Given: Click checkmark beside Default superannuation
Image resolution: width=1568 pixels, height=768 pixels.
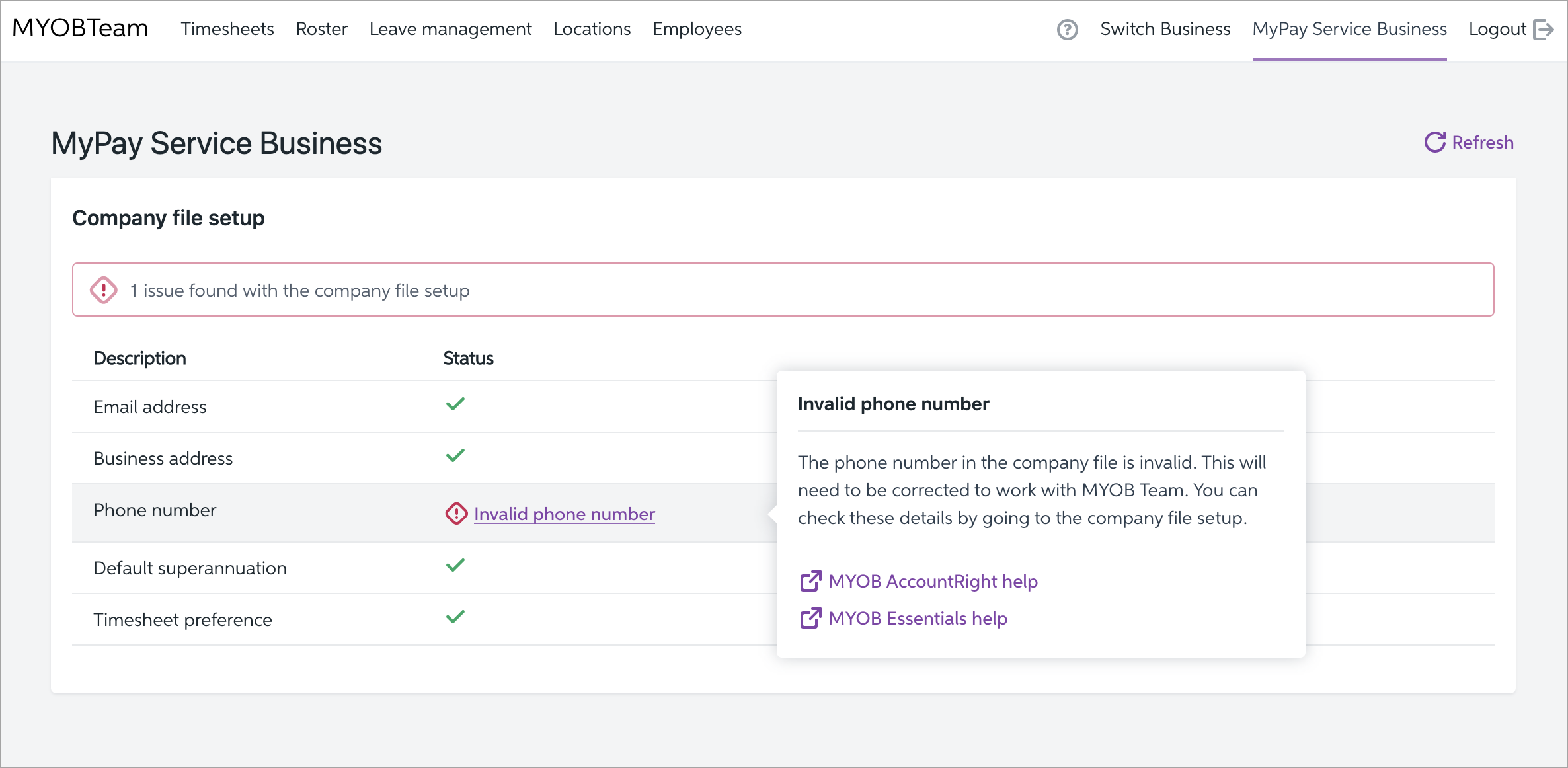Looking at the screenshot, I should coord(455,565).
